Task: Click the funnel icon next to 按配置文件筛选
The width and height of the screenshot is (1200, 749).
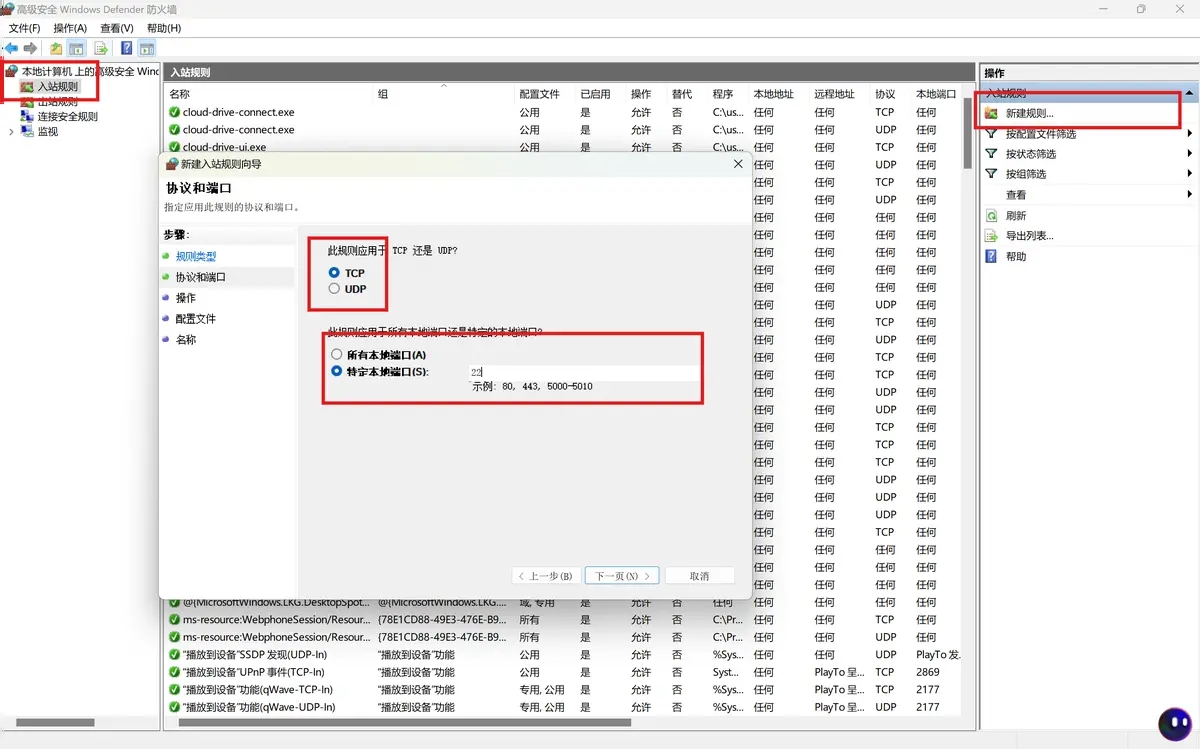Action: 992,133
